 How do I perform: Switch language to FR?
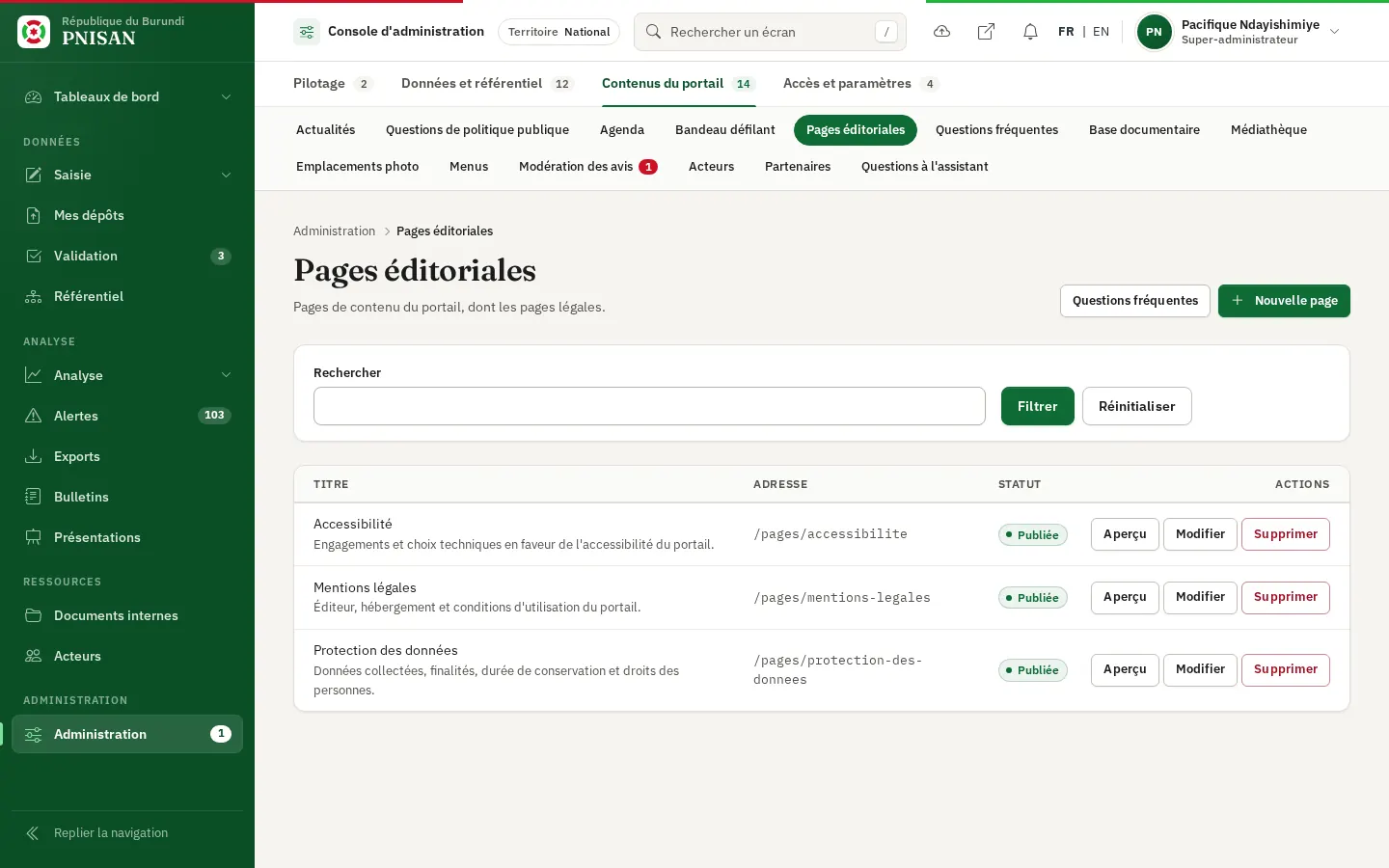click(x=1066, y=32)
